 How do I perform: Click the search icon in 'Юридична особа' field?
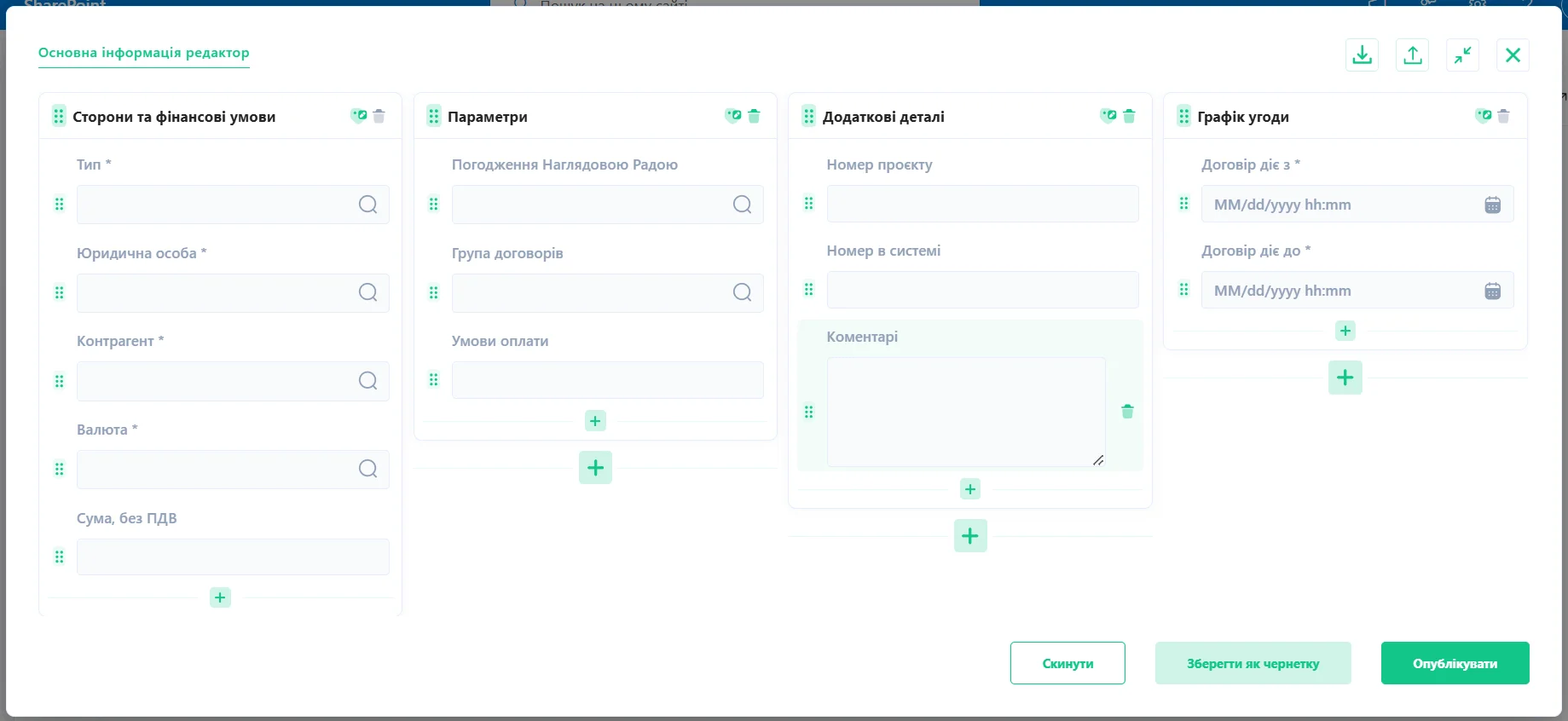(367, 292)
